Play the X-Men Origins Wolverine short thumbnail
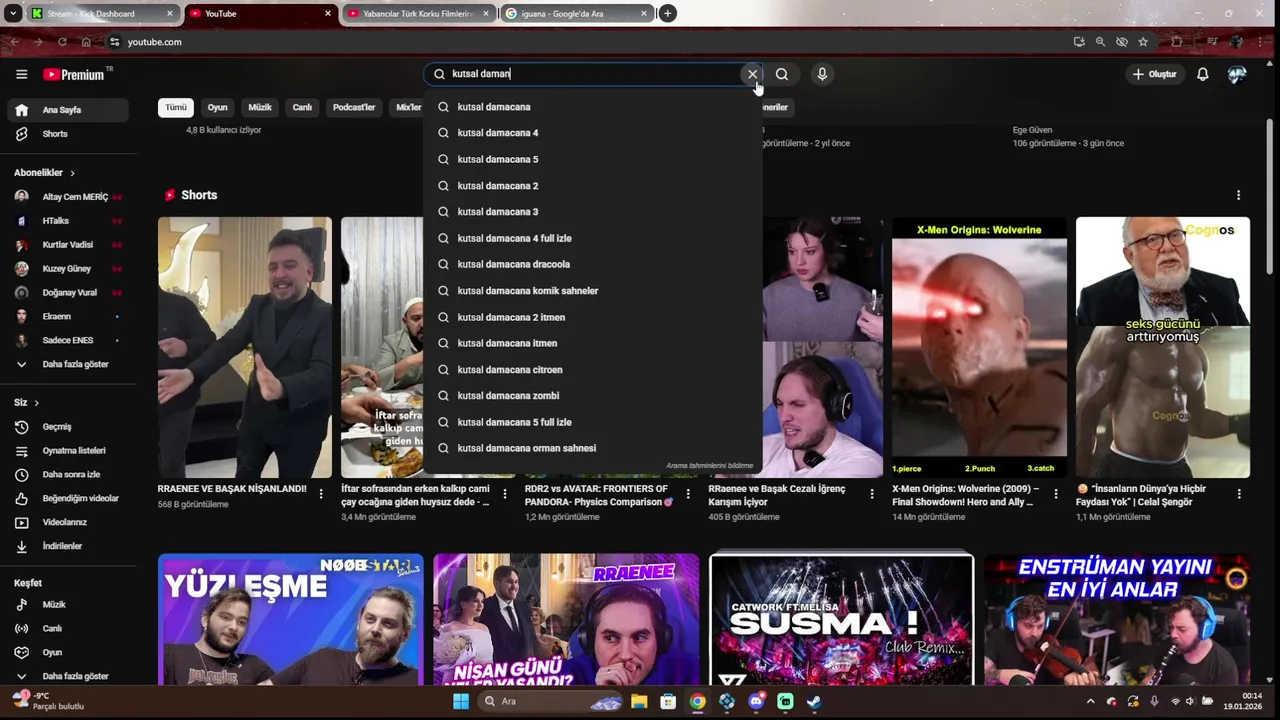The width and height of the screenshot is (1280, 720). [x=979, y=347]
